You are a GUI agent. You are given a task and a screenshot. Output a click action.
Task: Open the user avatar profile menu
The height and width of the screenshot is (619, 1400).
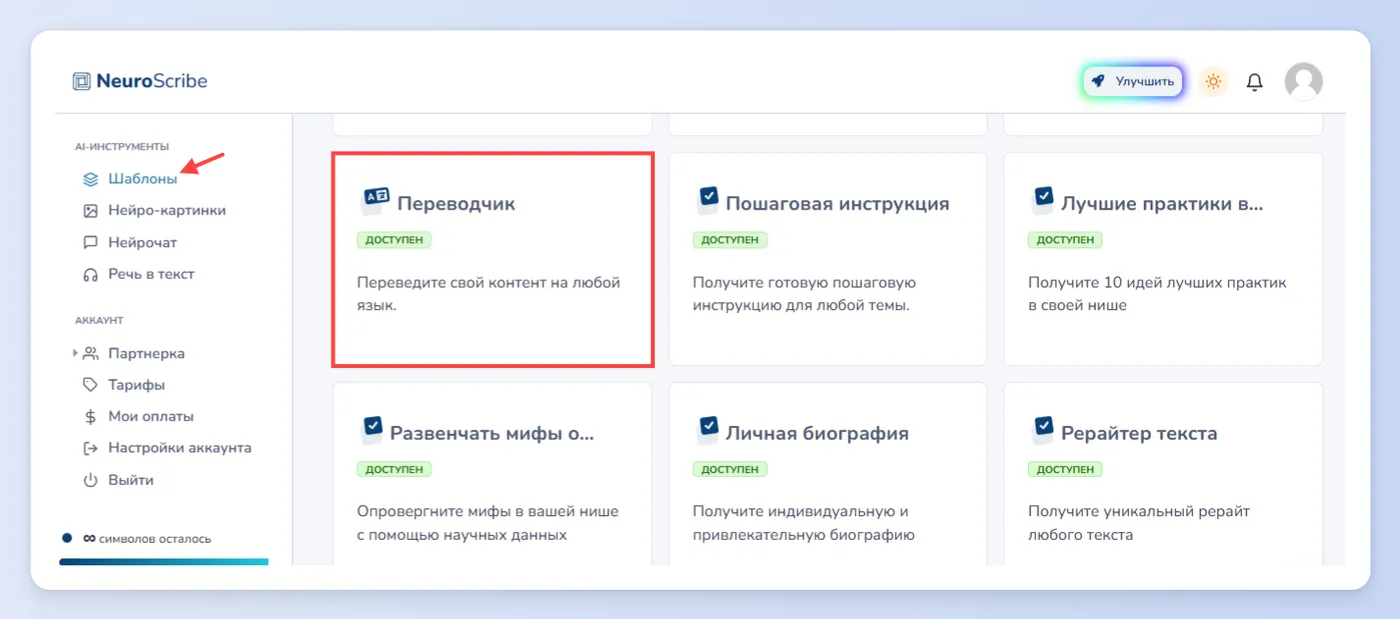pyautogui.click(x=1303, y=81)
